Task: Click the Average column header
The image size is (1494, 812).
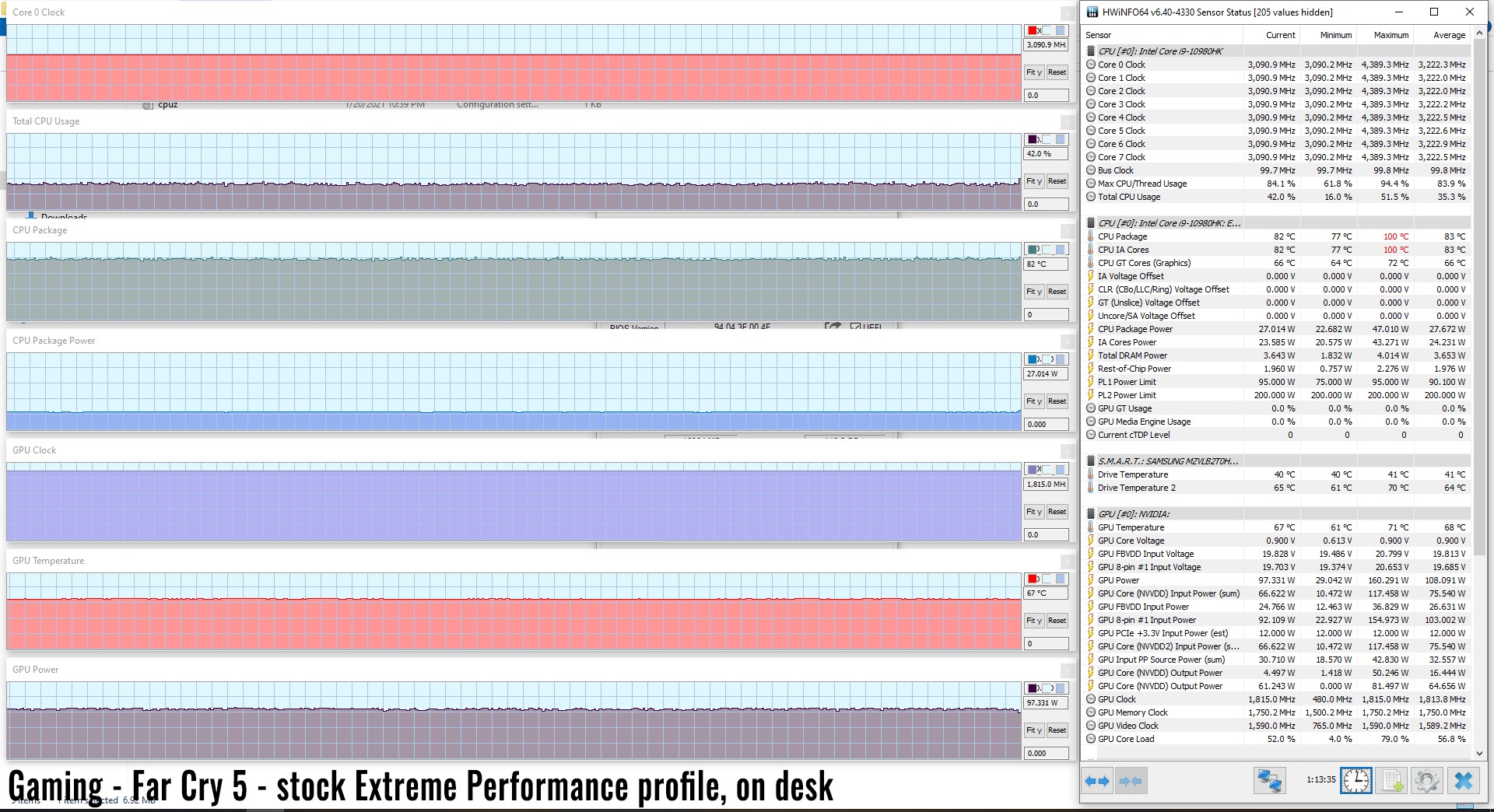Action: click(x=1449, y=35)
